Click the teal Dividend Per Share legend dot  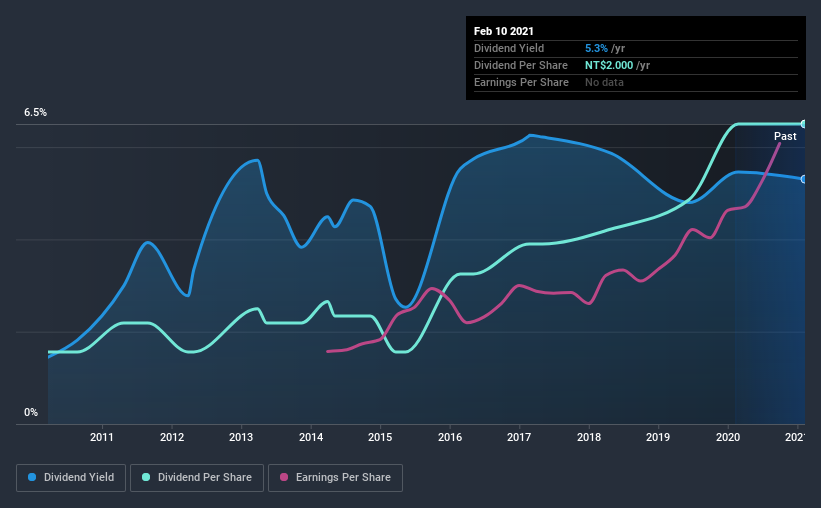pyautogui.click(x=146, y=477)
